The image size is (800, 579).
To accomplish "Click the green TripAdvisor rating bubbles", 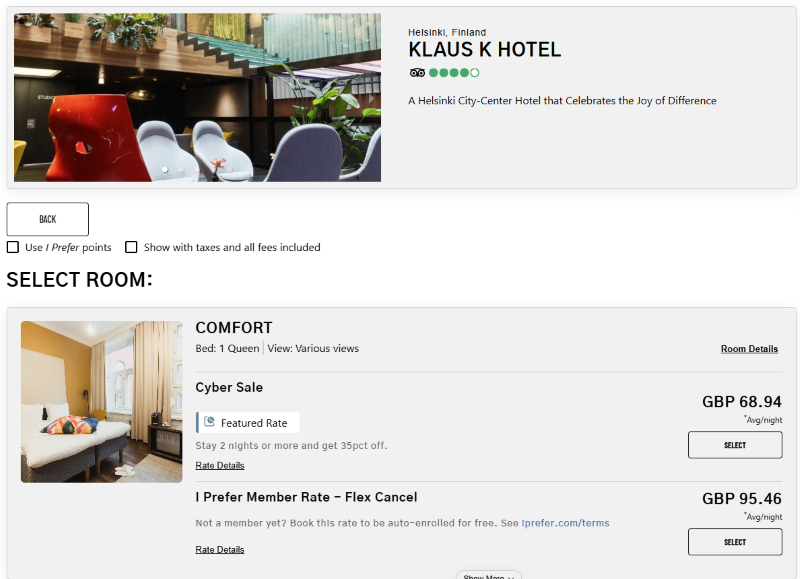I will 454,73.
